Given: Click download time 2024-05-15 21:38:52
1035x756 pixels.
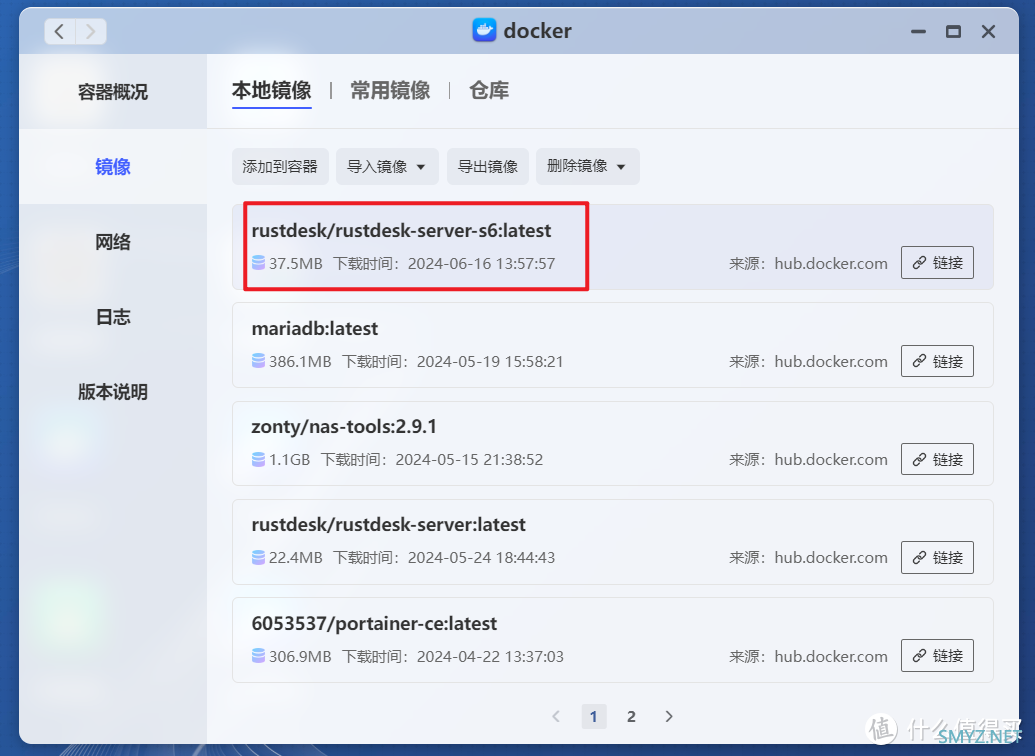Looking at the screenshot, I should tap(469, 460).
